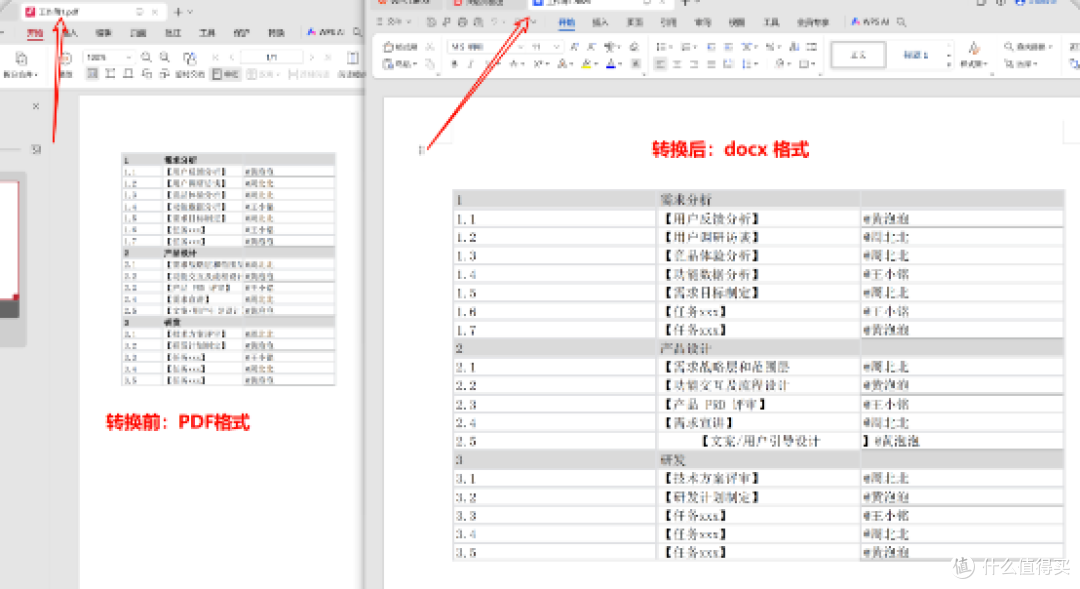Screen dimensions: 1080x589
Task: Open 开始 tab in PDF window
Action: pyautogui.click(x=35, y=33)
